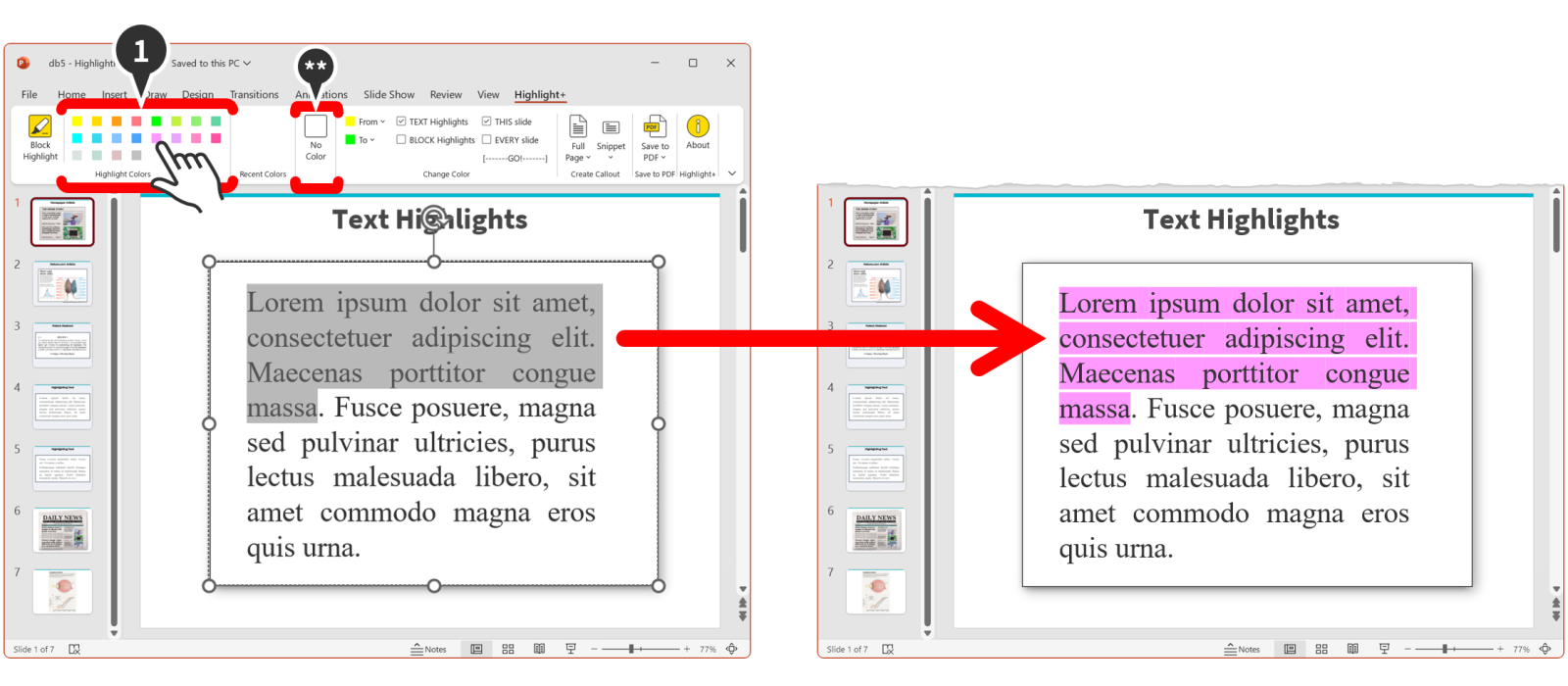Fit slide to window in left window
The image size is (1568, 686).
coord(731,649)
